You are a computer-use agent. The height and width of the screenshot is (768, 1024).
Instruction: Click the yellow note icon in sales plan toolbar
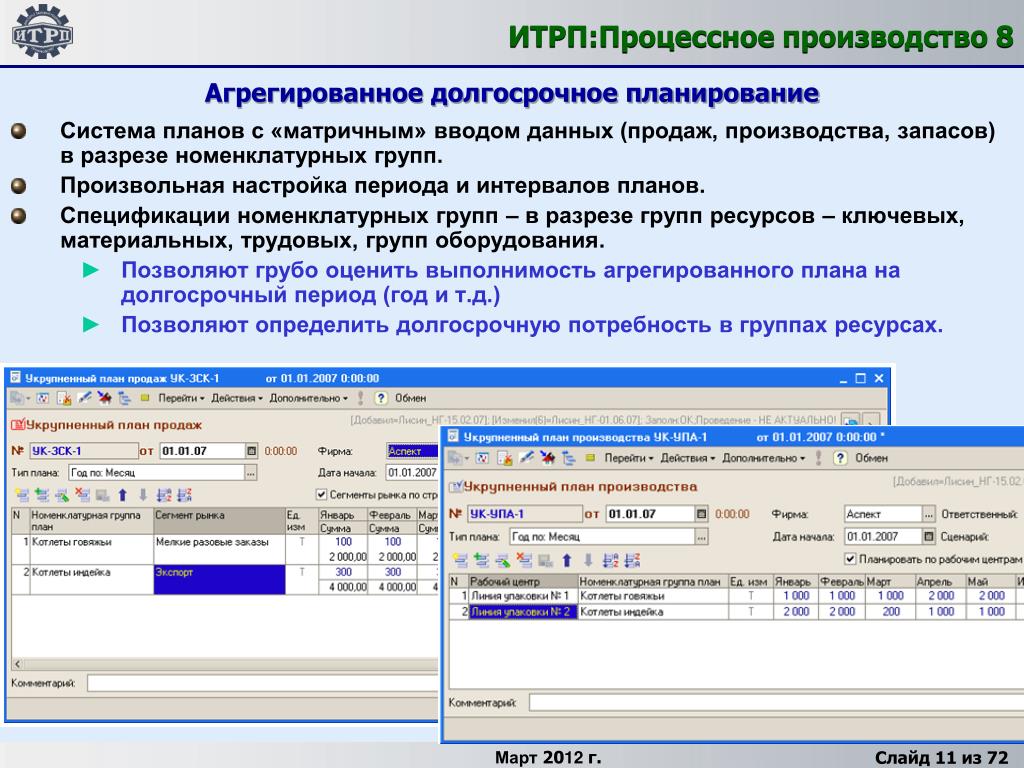click(x=145, y=398)
